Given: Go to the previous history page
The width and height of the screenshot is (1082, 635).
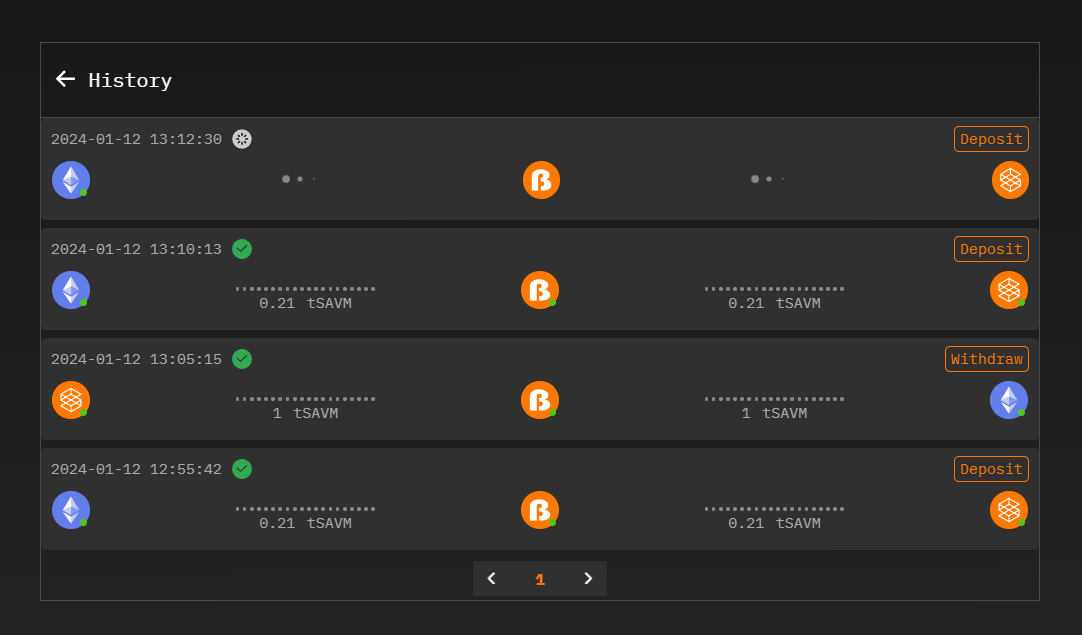Looking at the screenshot, I should 491,578.
